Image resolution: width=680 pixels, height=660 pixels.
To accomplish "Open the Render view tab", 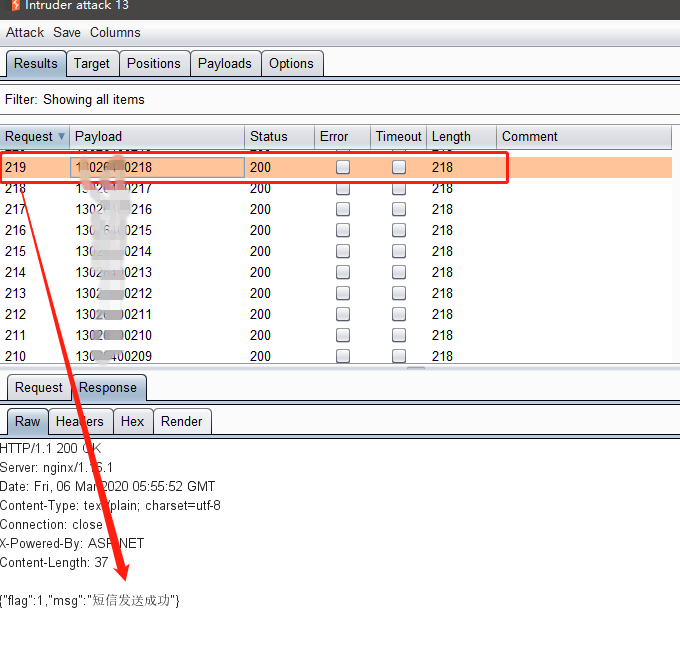I will [182, 422].
